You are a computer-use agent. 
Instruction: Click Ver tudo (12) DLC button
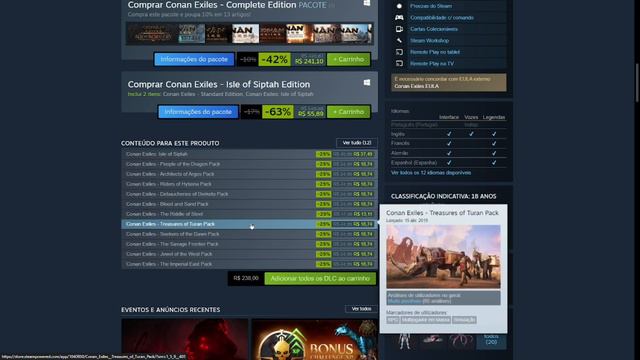(x=356, y=143)
